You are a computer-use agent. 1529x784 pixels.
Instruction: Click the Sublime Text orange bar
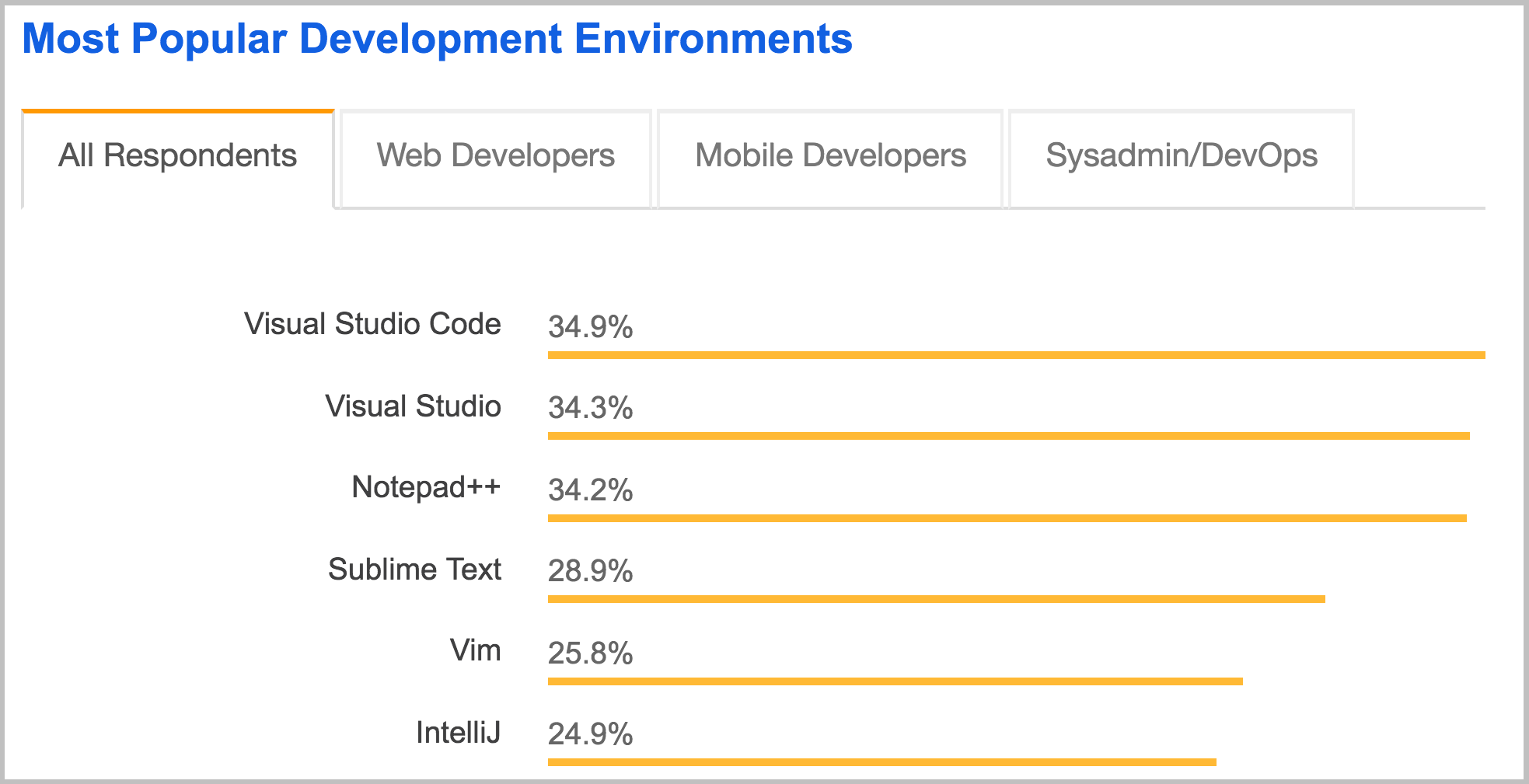tap(937, 599)
